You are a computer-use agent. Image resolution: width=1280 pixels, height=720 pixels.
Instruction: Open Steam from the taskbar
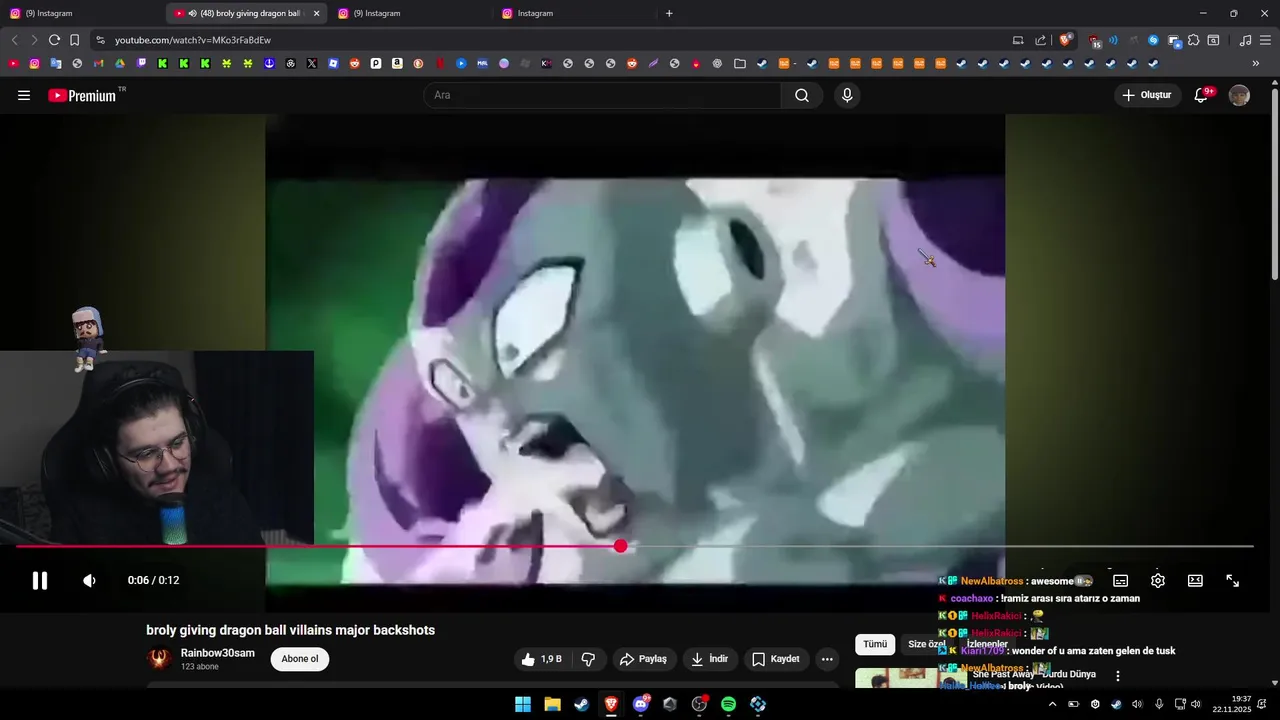coord(581,704)
